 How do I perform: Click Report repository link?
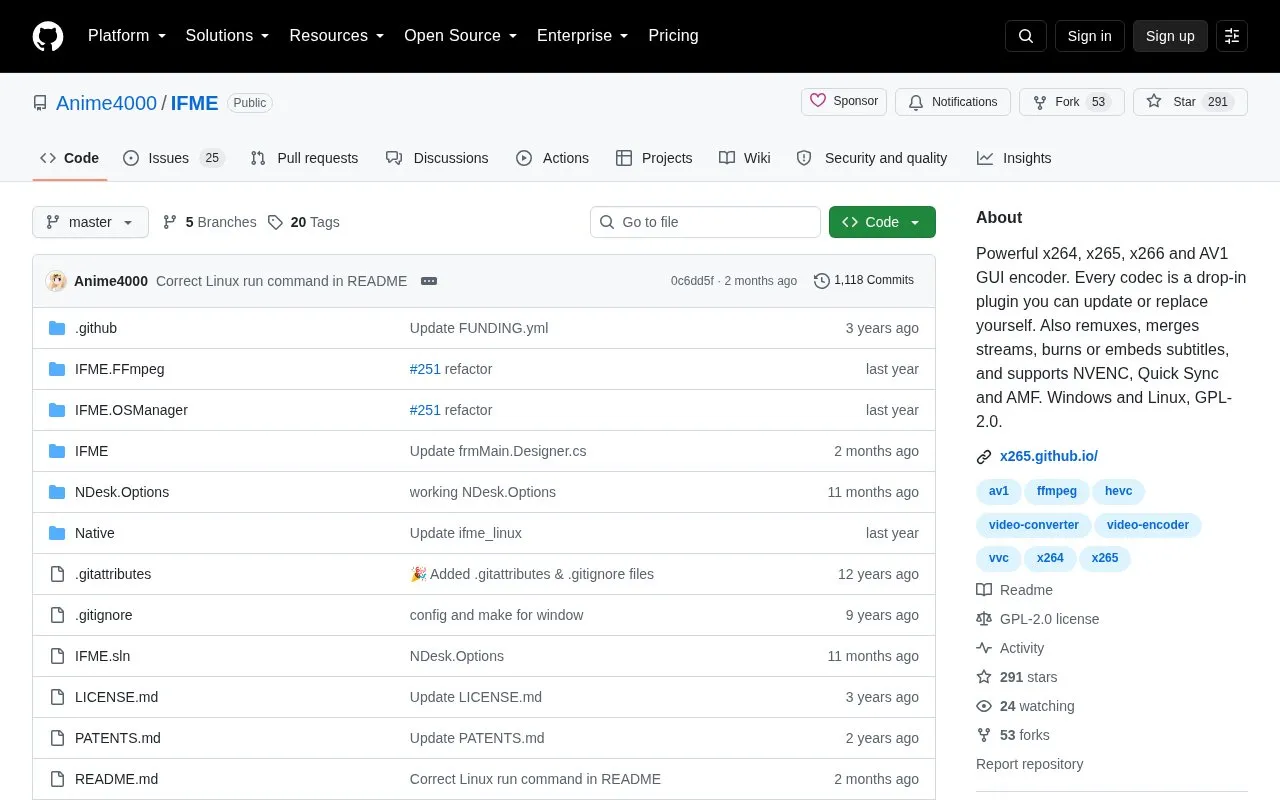(x=1029, y=764)
